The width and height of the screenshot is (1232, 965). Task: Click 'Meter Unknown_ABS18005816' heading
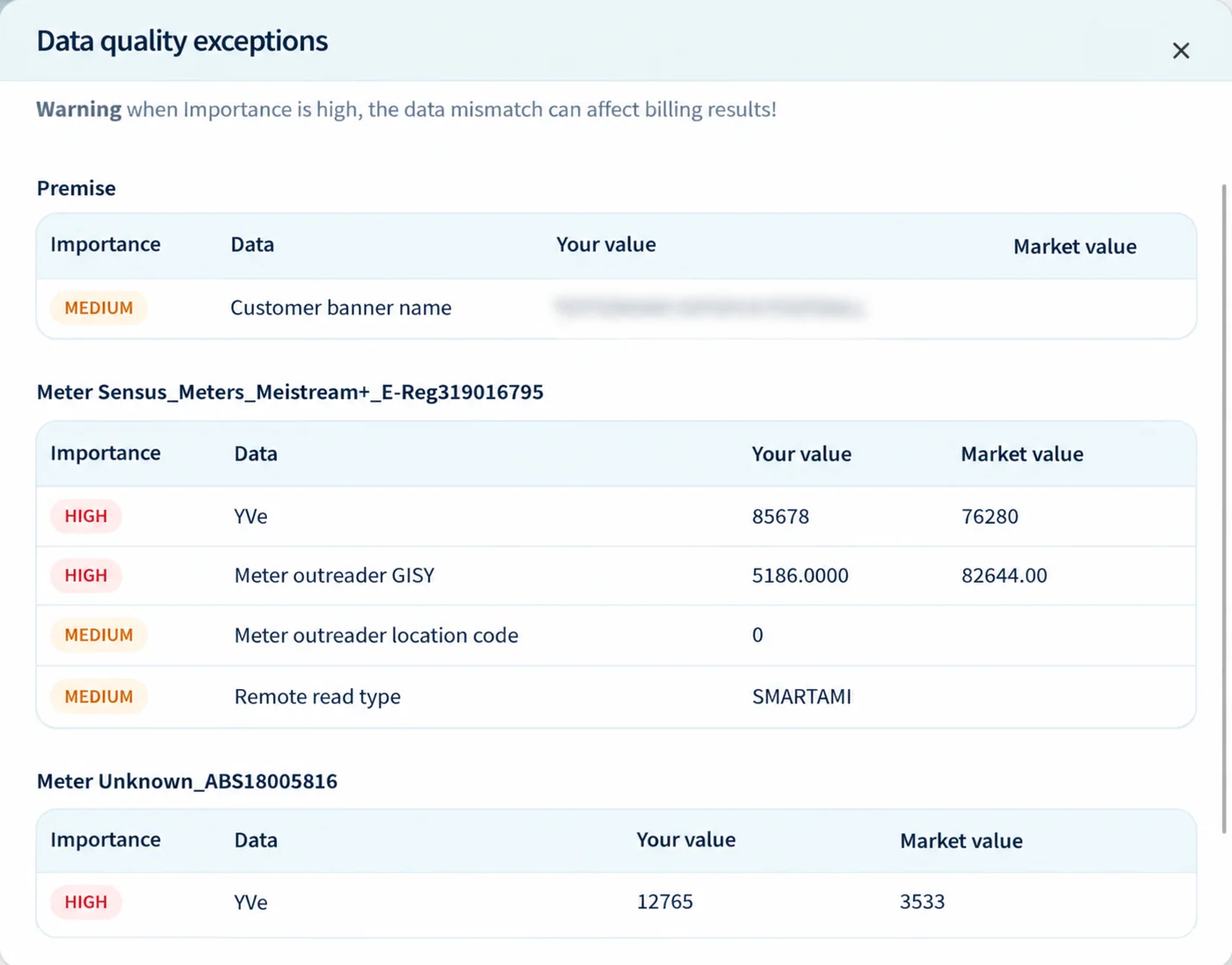pyautogui.click(x=187, y=781)
